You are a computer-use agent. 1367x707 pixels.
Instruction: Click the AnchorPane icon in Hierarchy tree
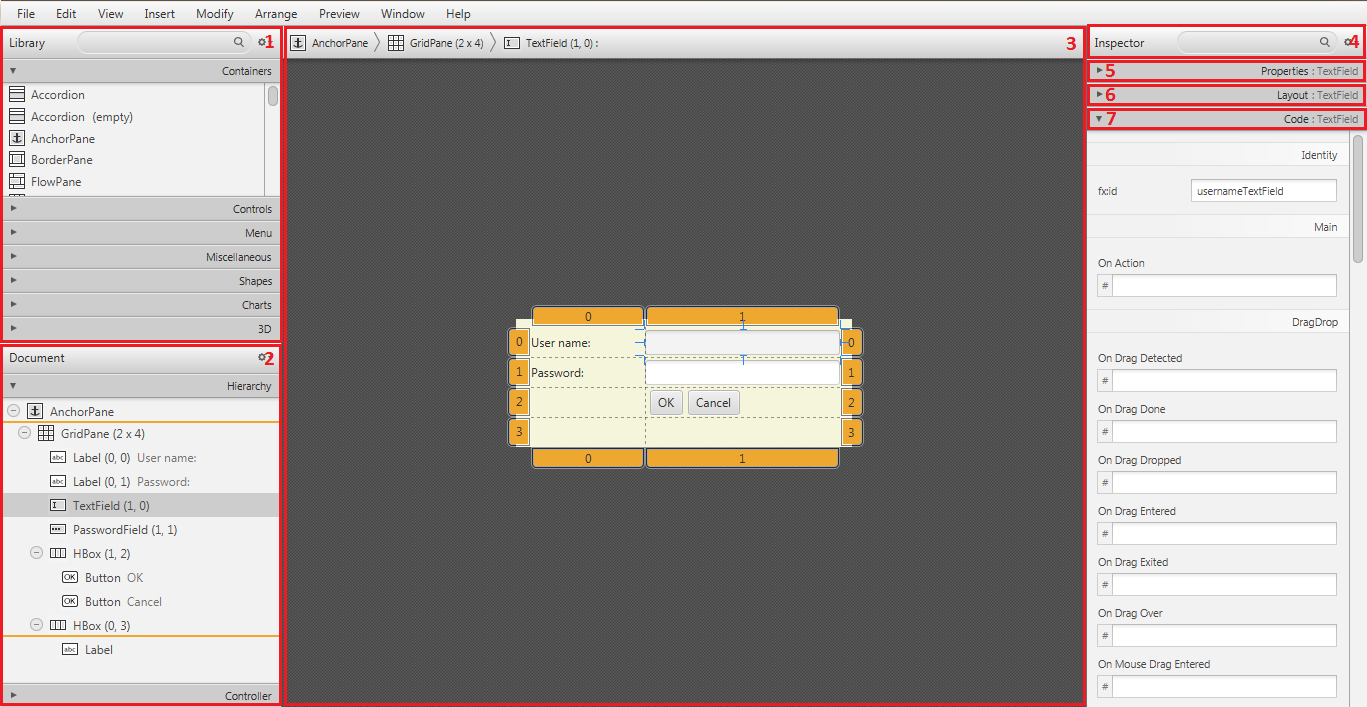tap(36, 411)
